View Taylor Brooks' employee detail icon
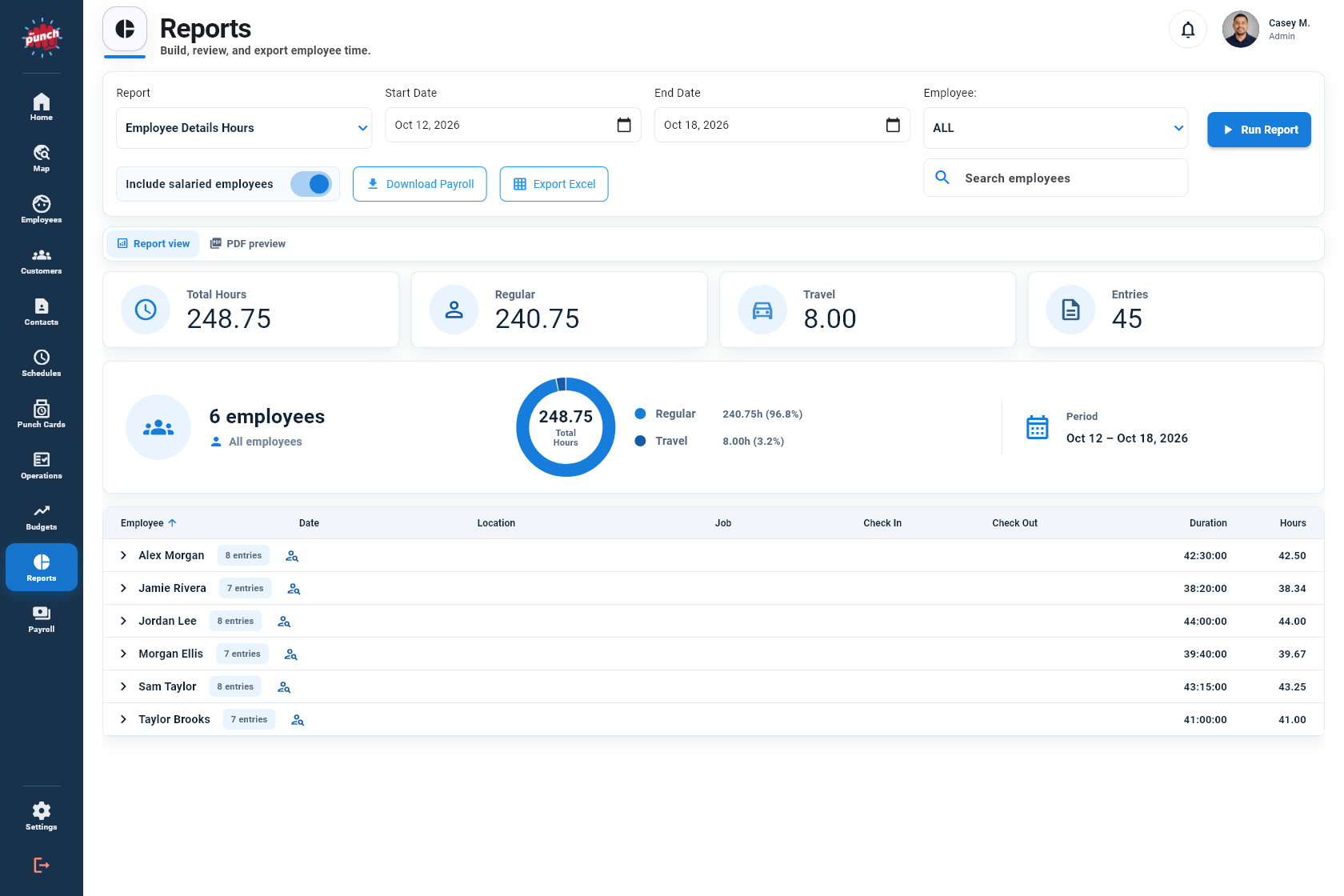The height and width of the screenshot is (896, 1344). tap(298, 720)
